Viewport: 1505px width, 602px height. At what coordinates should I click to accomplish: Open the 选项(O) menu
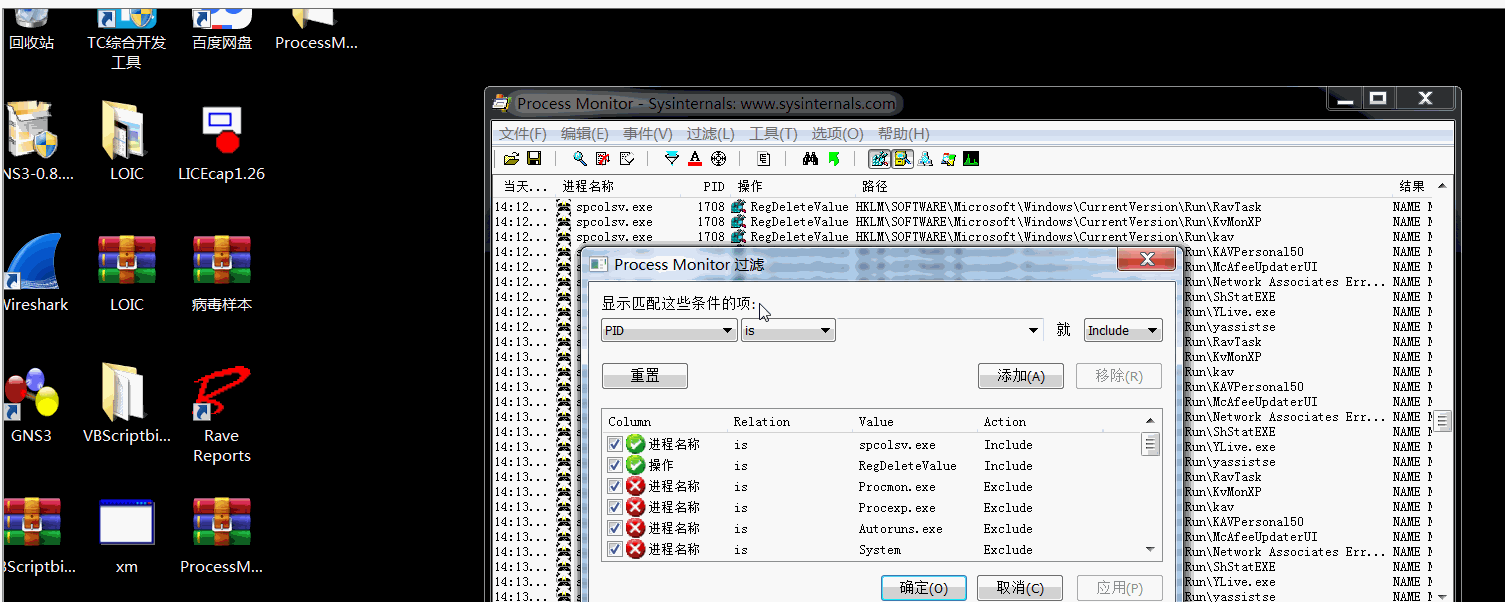coord(837,133)
